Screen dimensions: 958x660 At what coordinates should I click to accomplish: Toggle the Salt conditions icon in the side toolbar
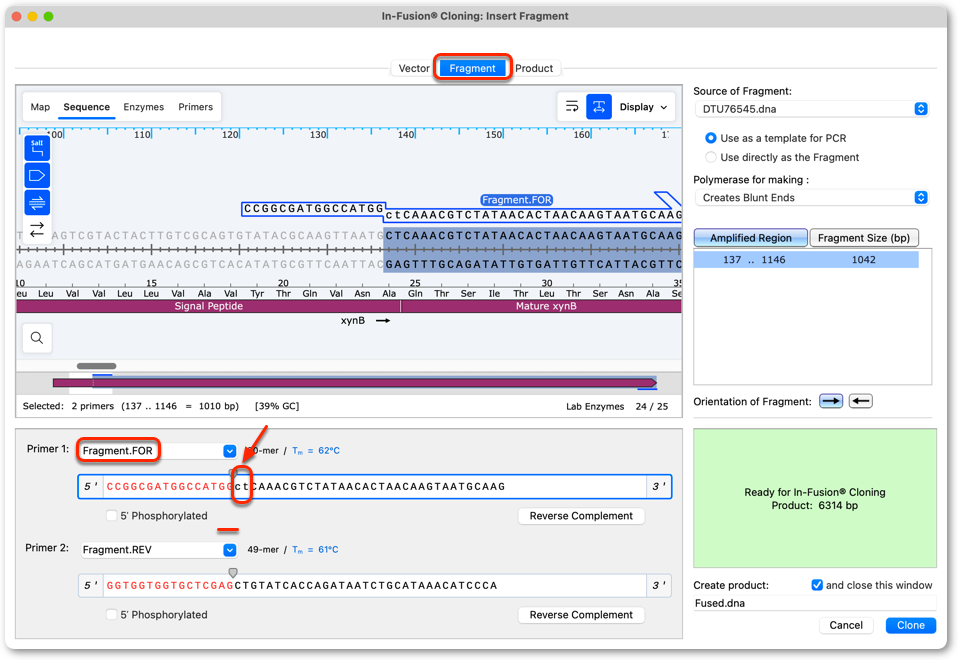coord(37,148)
